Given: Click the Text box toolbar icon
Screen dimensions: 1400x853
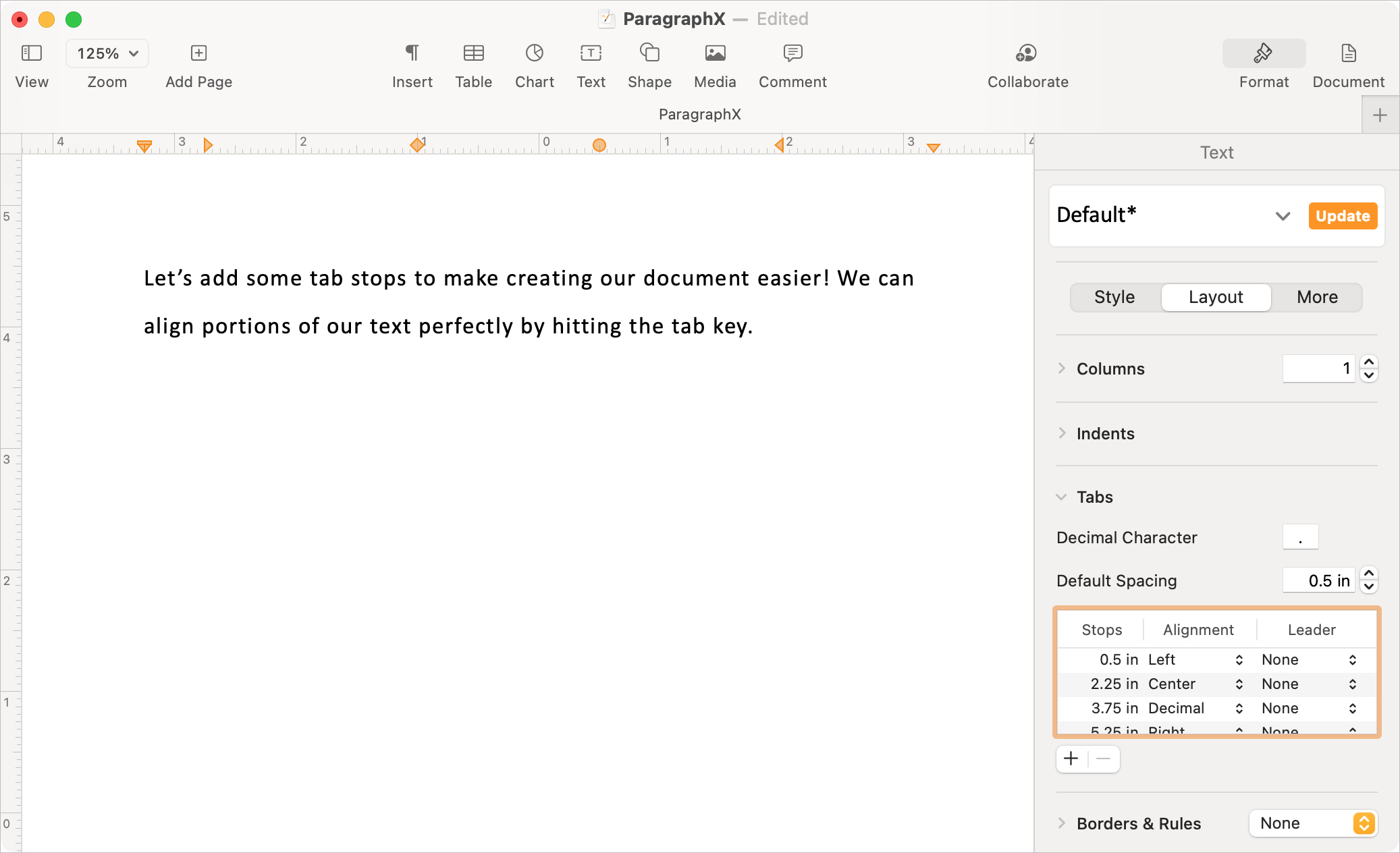Looking at the screenshot, I should [x=591, y=53].
